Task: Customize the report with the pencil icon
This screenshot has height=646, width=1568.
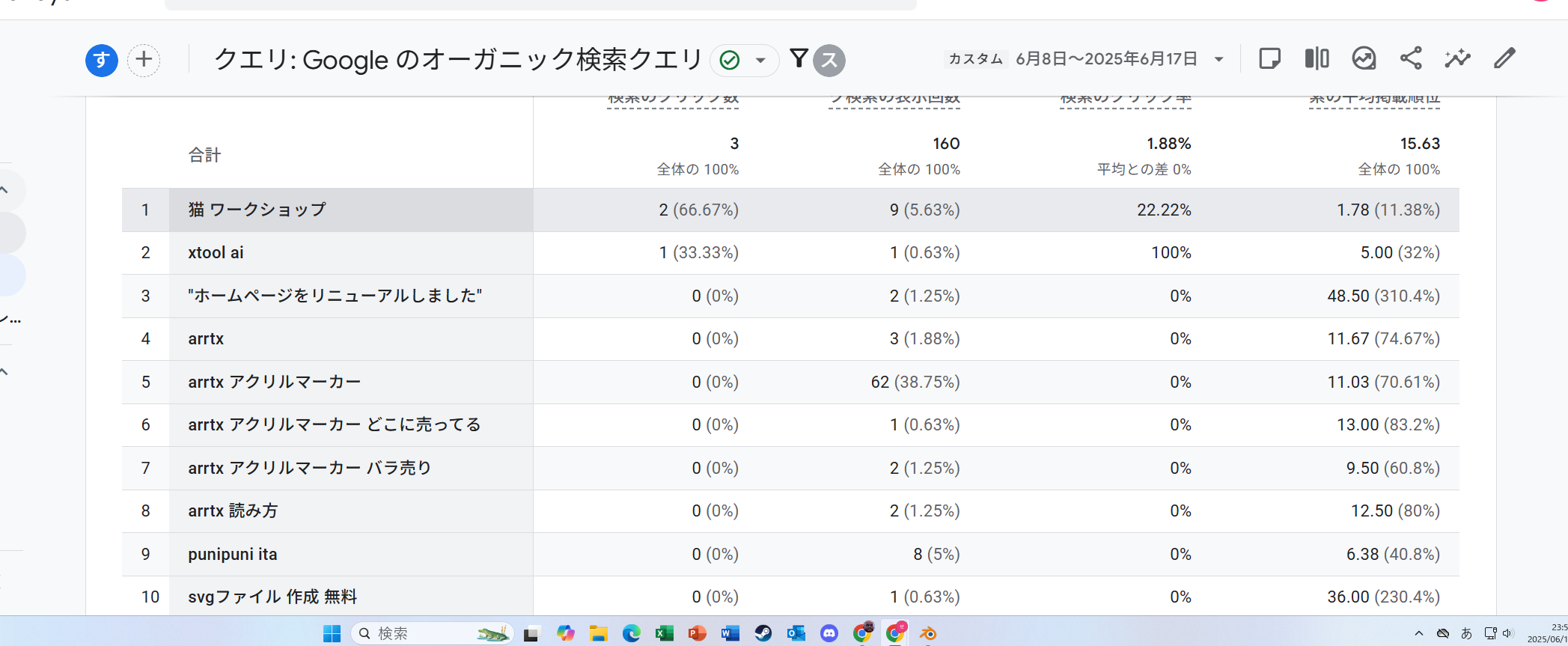Action: click(1504, 58)
